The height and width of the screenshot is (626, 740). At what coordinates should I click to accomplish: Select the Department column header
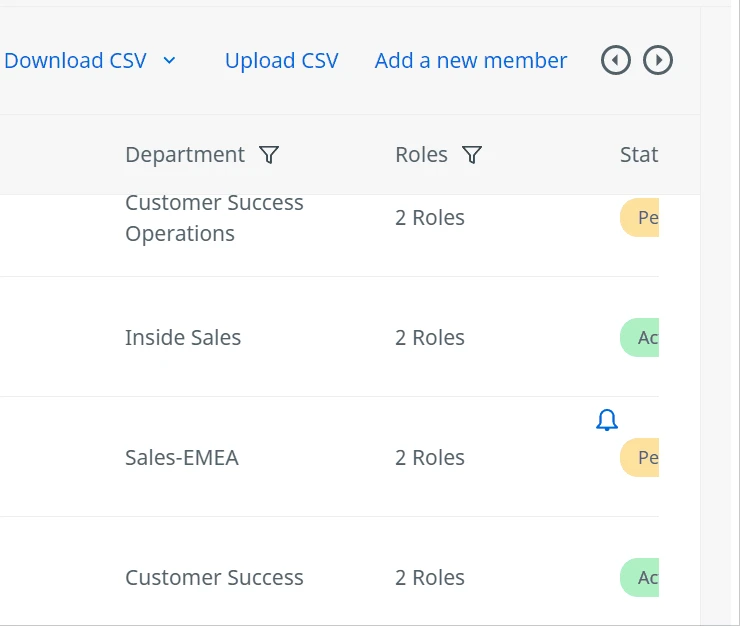[185, 155]
